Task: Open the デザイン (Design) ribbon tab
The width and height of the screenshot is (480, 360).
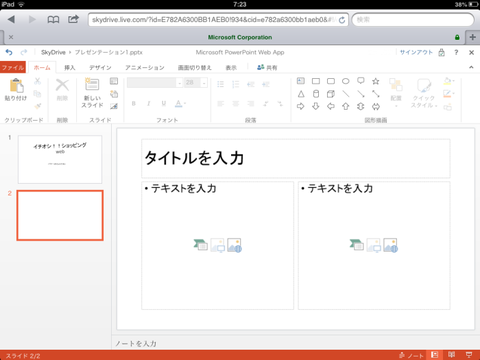Action: [100, 68]
